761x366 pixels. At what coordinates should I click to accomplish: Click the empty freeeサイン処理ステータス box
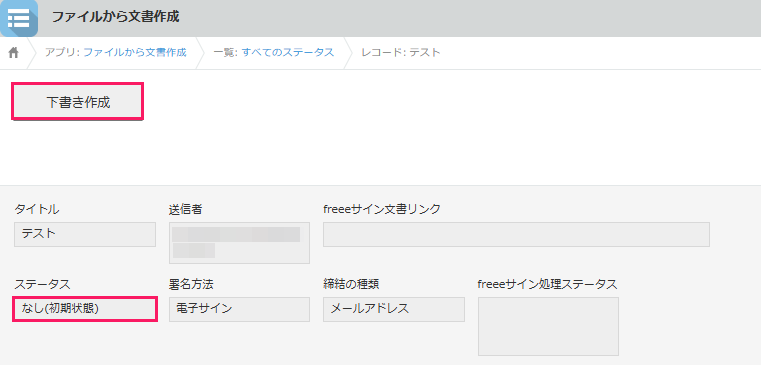pos(548,326)
